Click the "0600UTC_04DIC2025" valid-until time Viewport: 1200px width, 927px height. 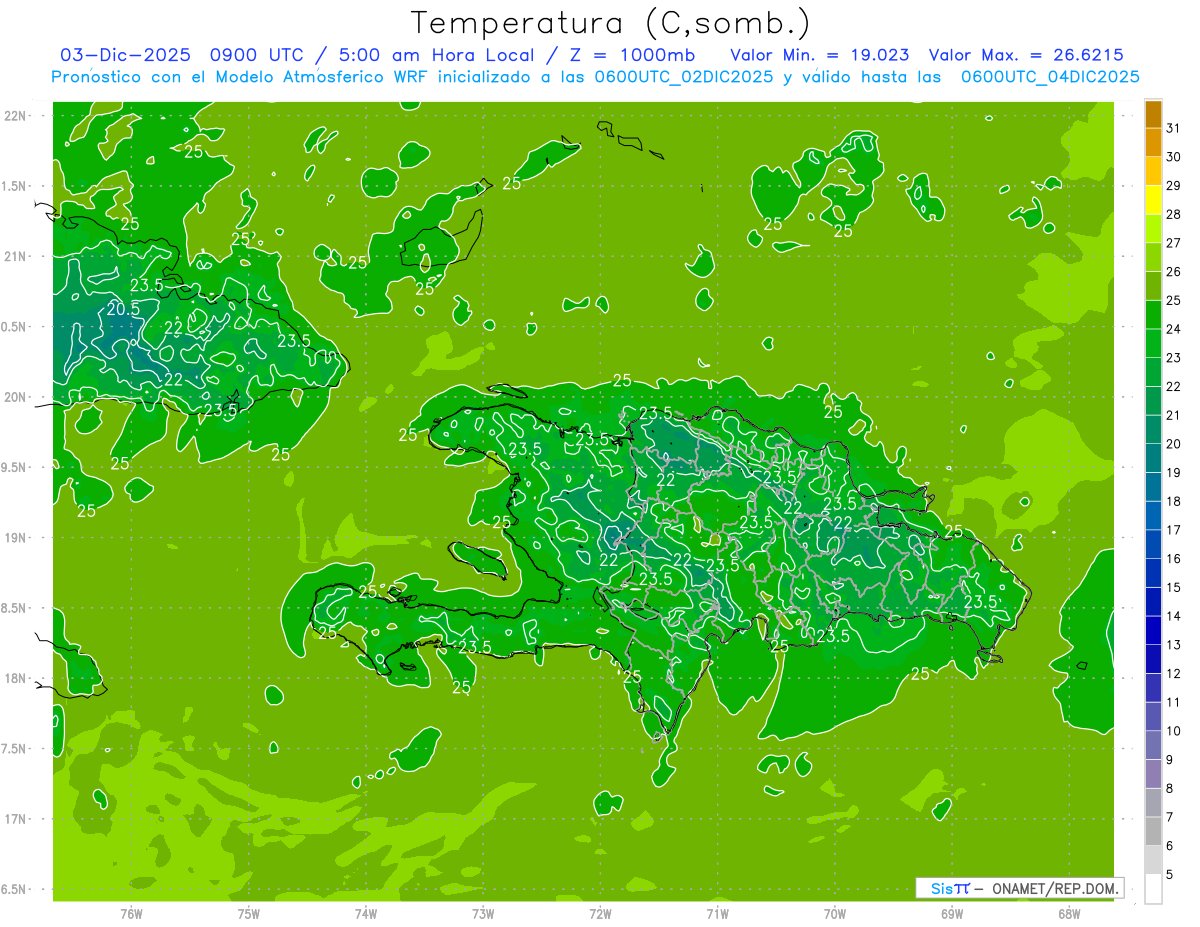1050,77
